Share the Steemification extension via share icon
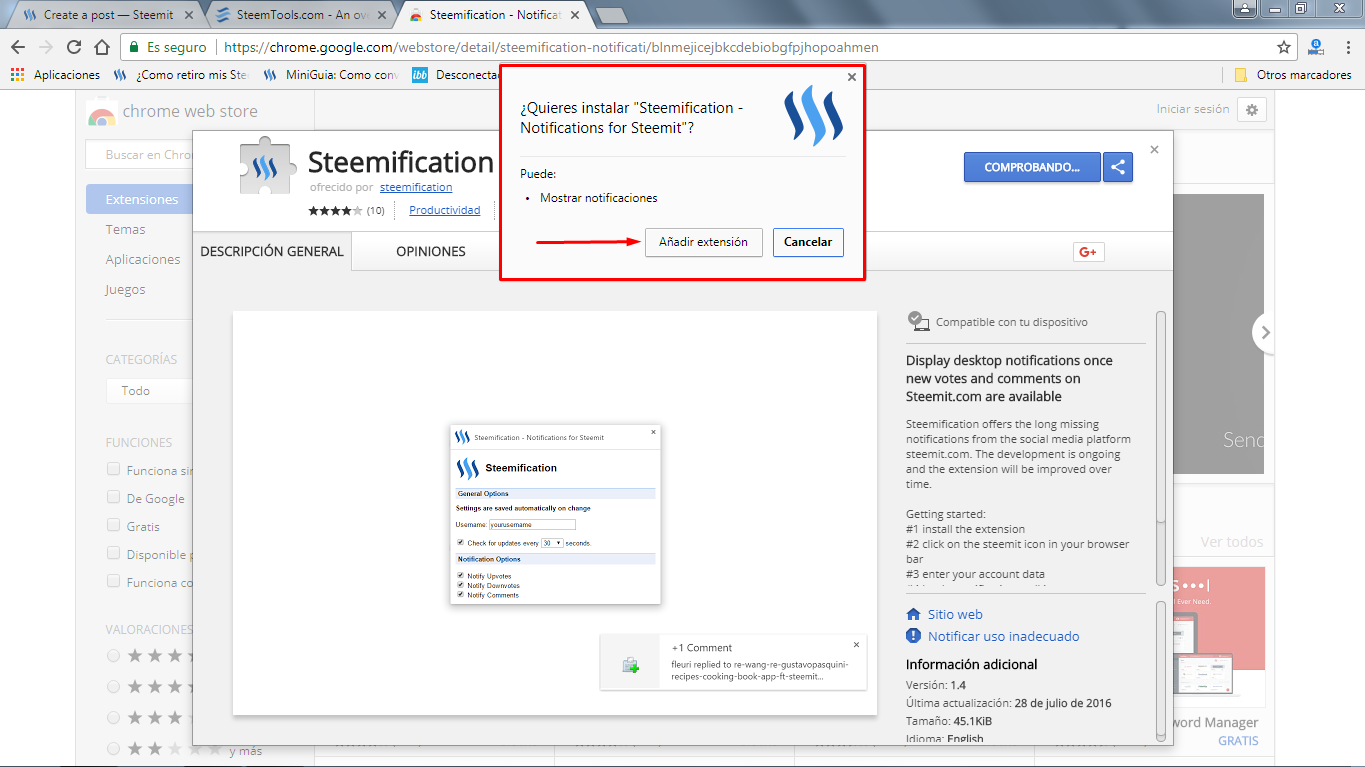The height and width of the screenshot is (767, 1365). pyautogui.click(x=1118, y=167)
